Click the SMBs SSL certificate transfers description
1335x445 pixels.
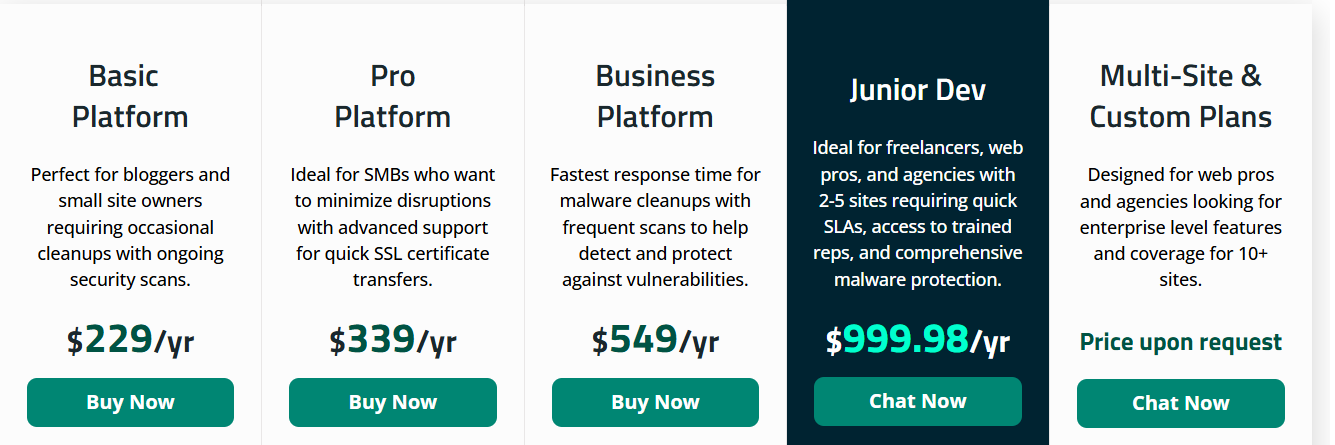pyautogui.click(x=392, y=227)
